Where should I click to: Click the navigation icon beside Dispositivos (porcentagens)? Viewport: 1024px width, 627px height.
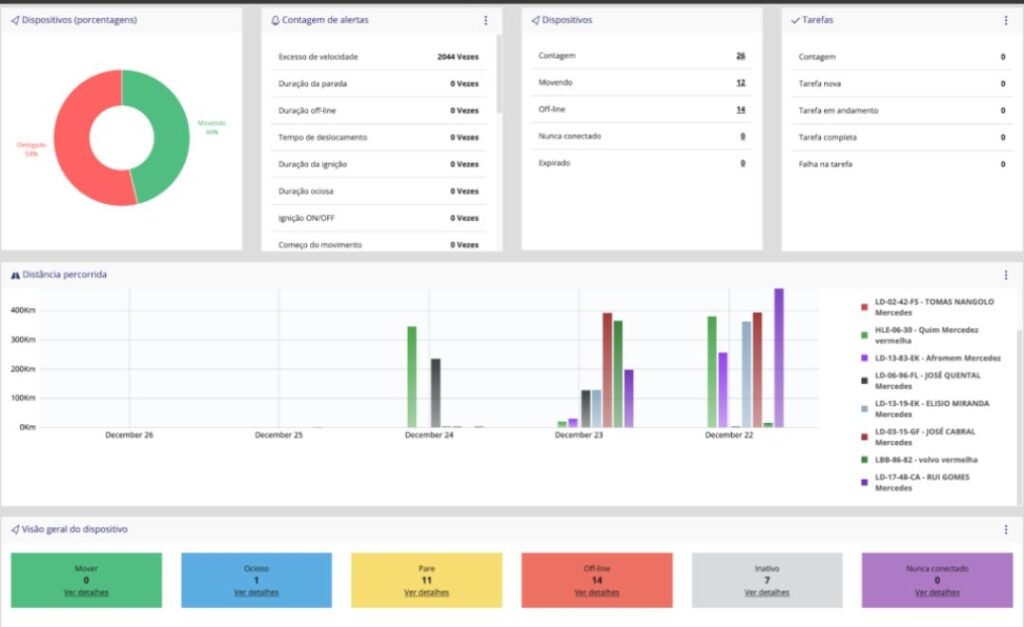coord(15,20)
